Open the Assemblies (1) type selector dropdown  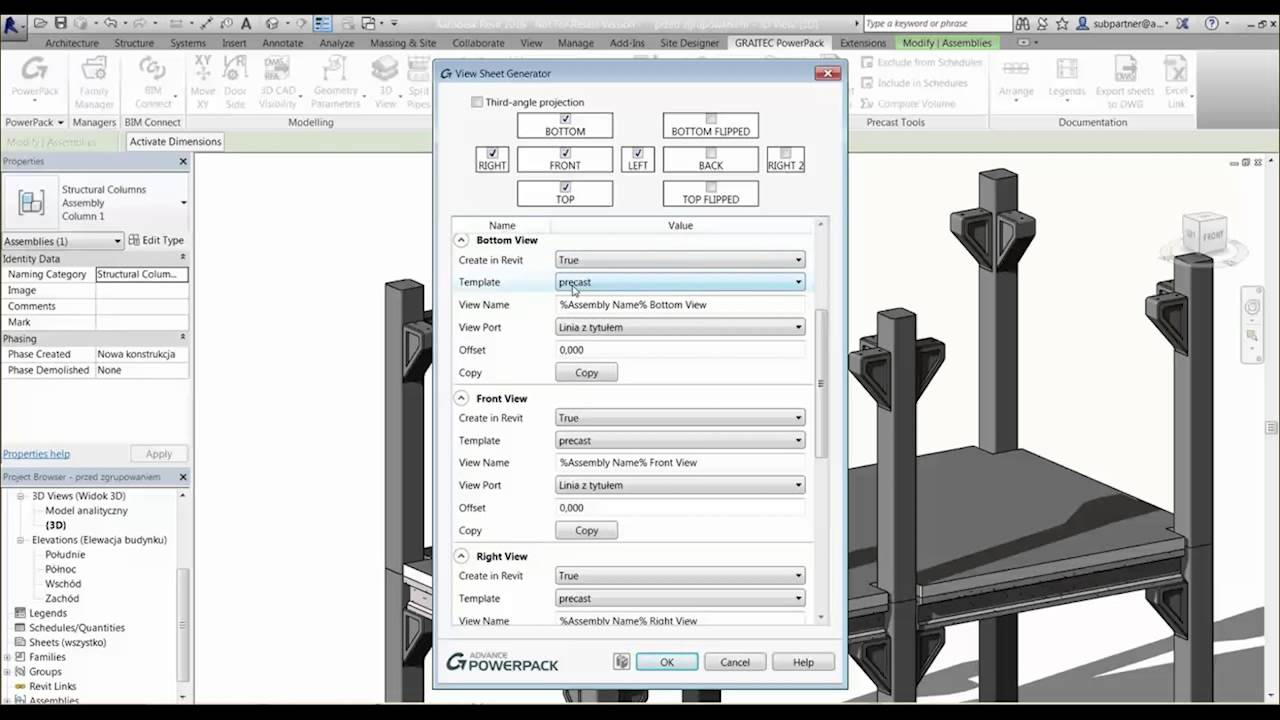[x=62, y=241]
